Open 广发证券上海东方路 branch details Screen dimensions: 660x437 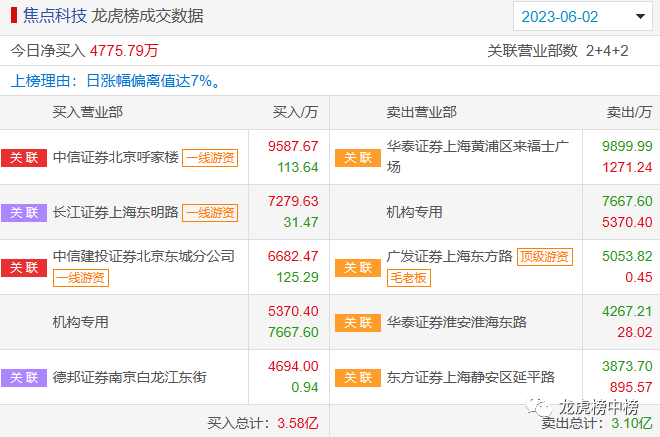coord(450,256)
